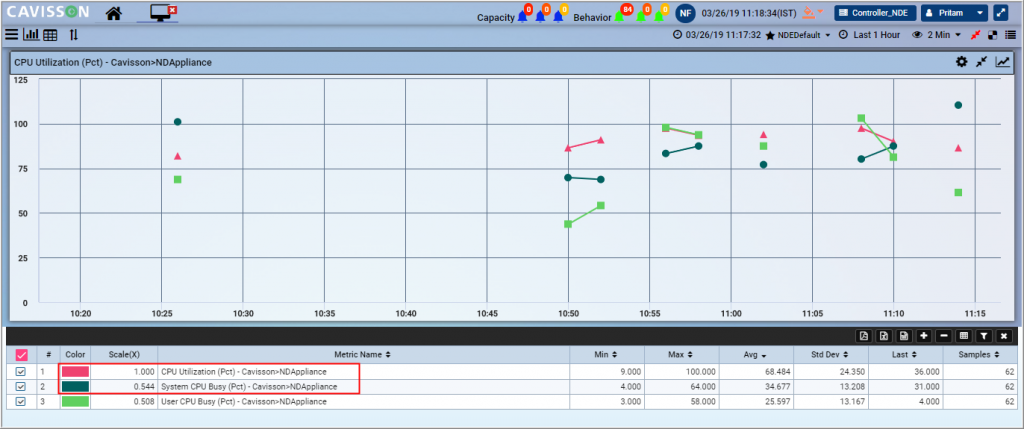Click the dark teal swatch for System CPU Busy
Image resolution: width=1024 pixels, height=429 pixels.
coord(75,387)
